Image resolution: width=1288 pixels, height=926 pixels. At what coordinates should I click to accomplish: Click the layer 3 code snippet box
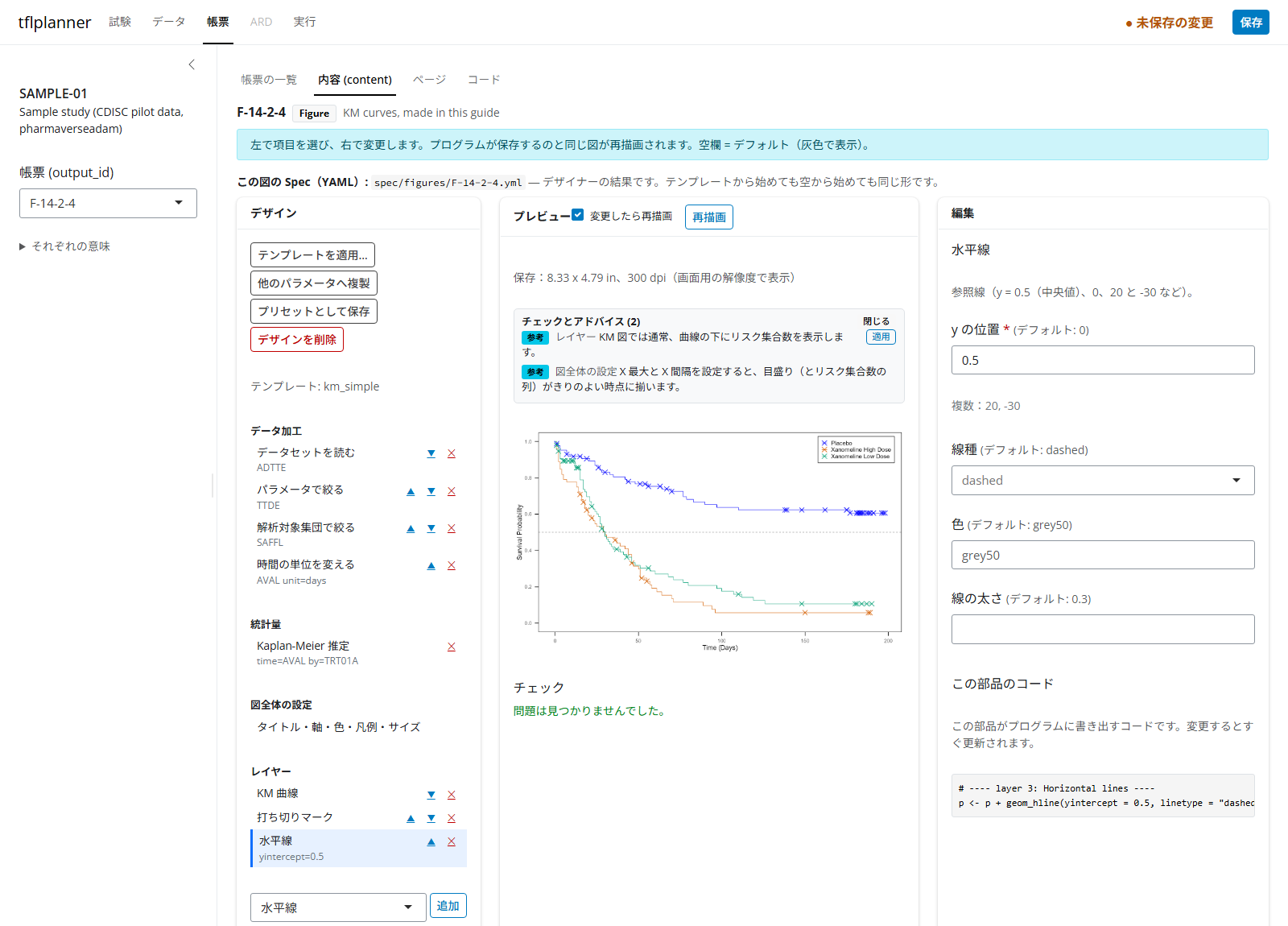tap(1103, 796)
